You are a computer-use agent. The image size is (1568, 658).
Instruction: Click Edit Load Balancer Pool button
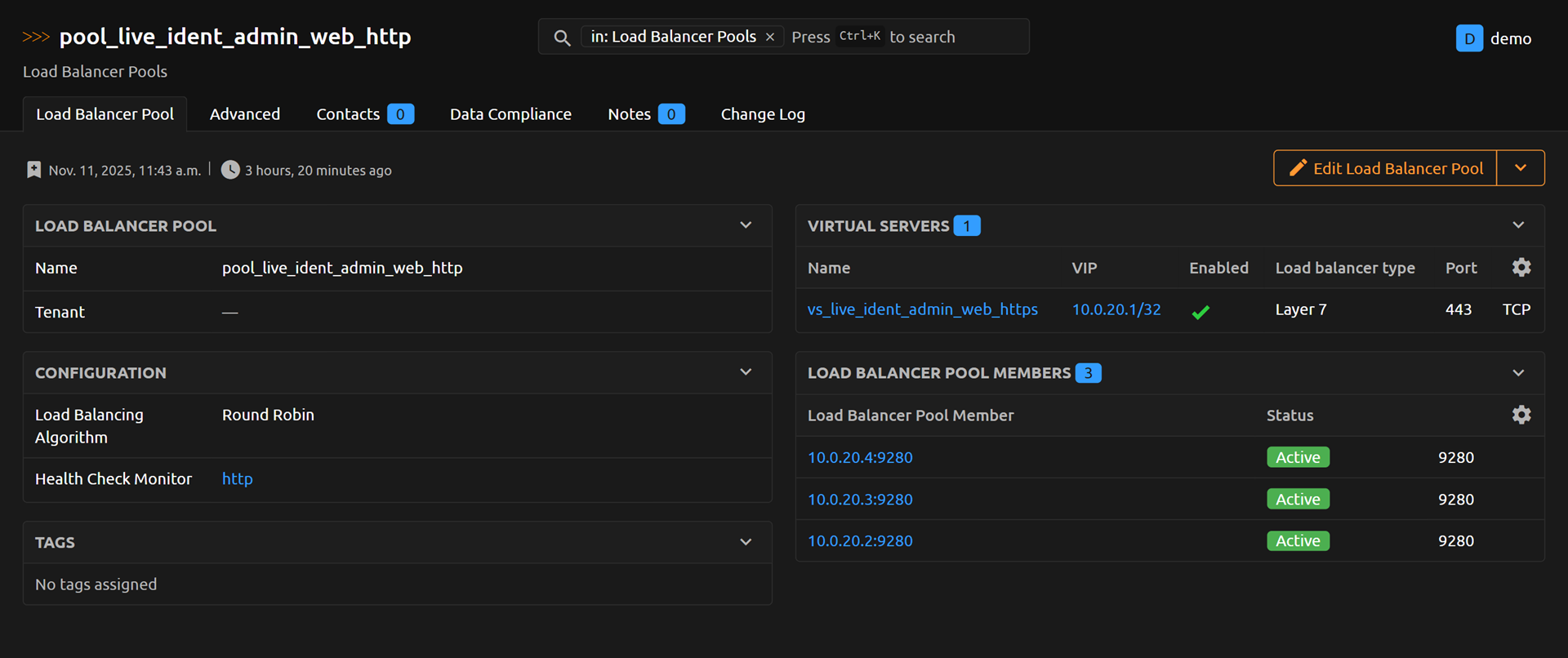point(1386,168)
